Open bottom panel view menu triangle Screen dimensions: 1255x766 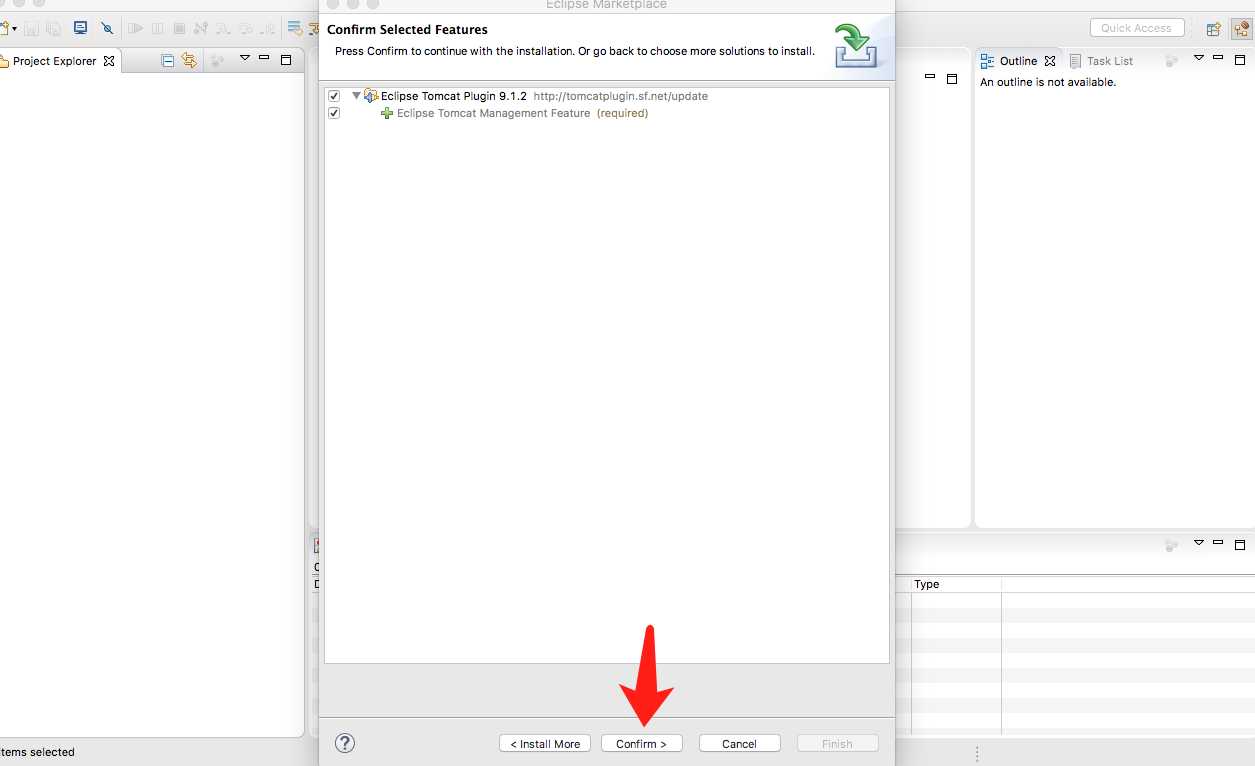point(1198,543)
